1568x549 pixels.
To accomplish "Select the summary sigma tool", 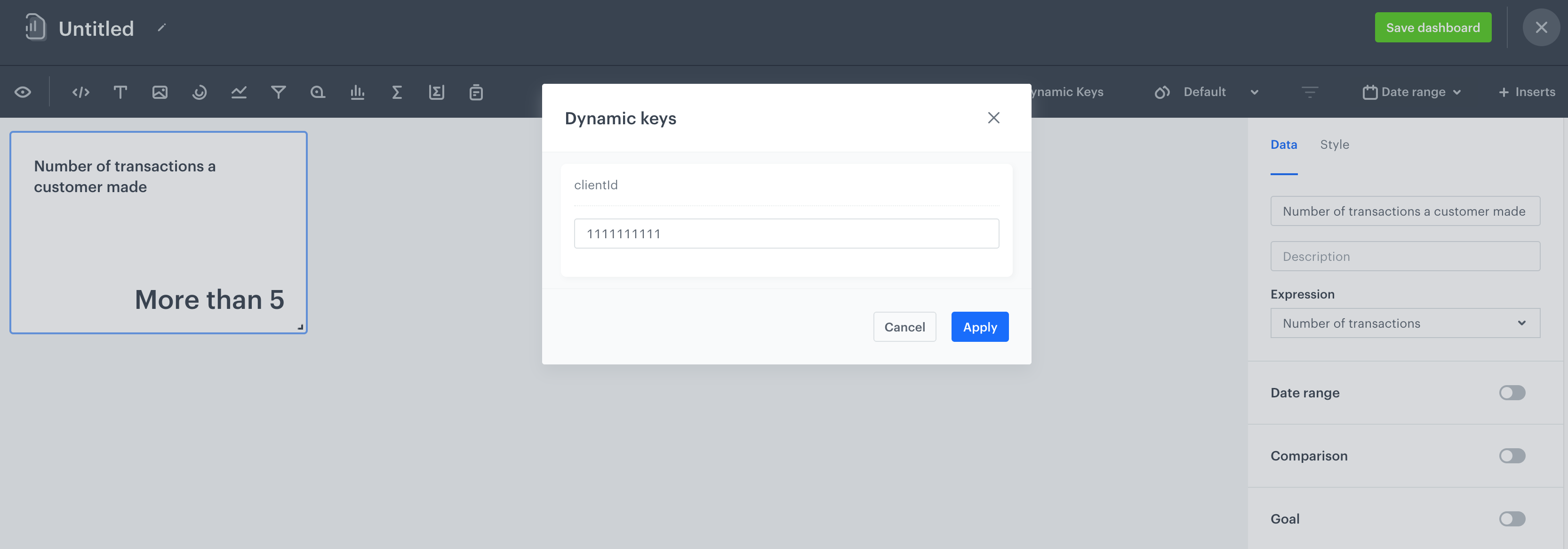I will click(x=397, y=92).
